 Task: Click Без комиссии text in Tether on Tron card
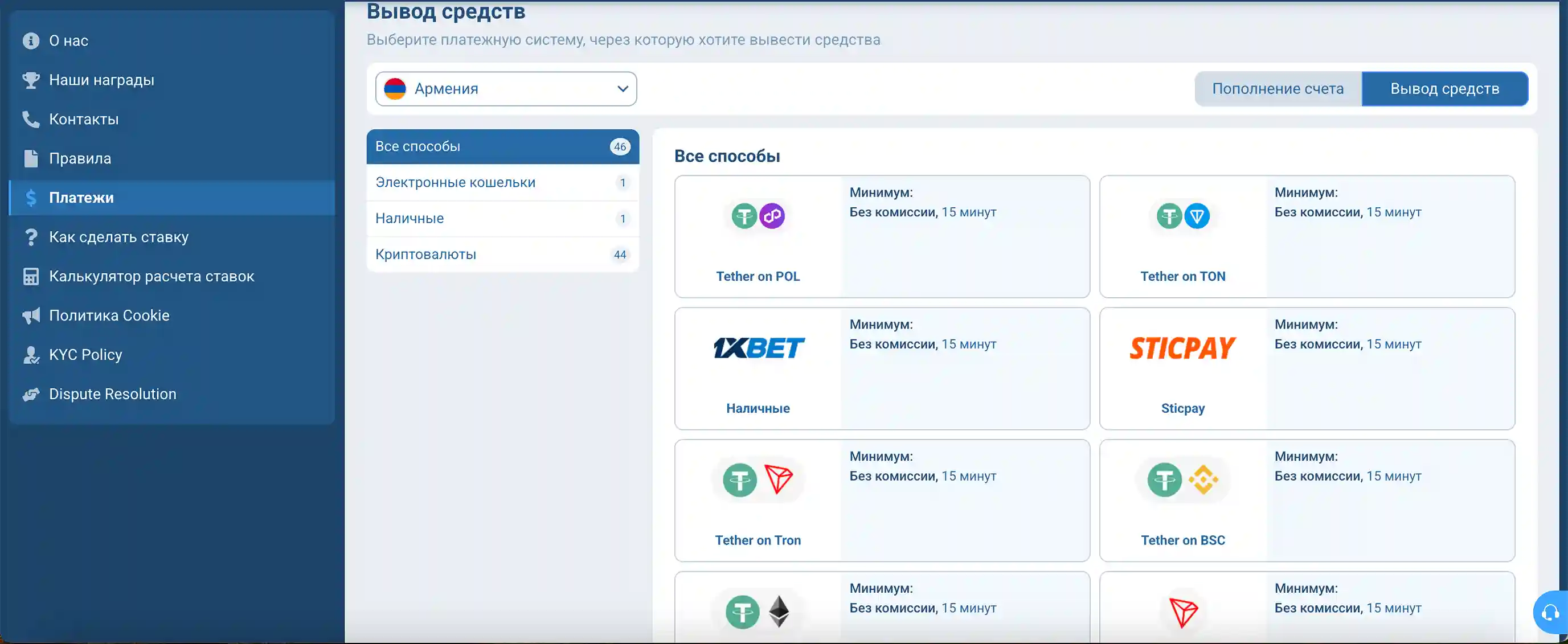pyautogui.click(x=894, y=476)
